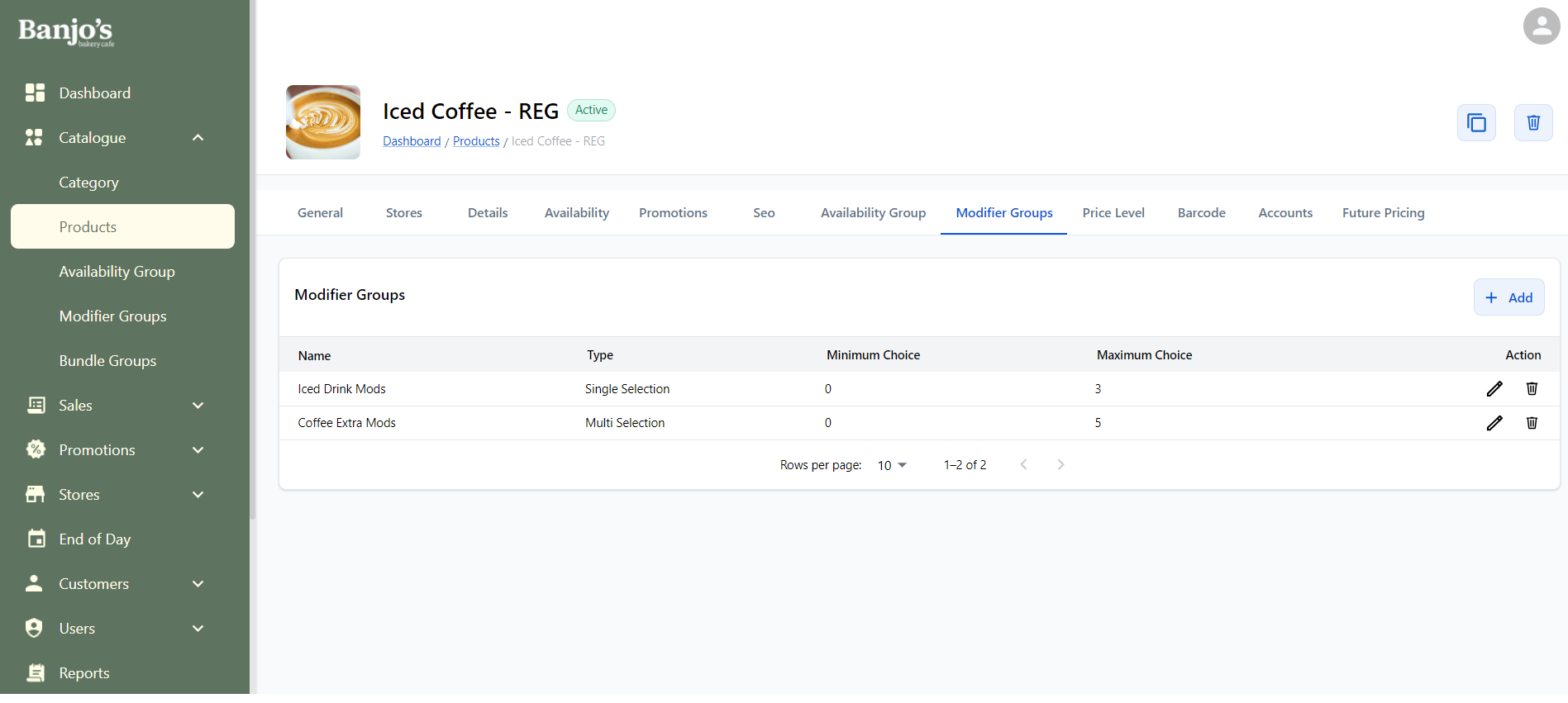Expand the Sales sidebar menu
Viewport: 1568px width, 703px height.
tap(198, 406)
